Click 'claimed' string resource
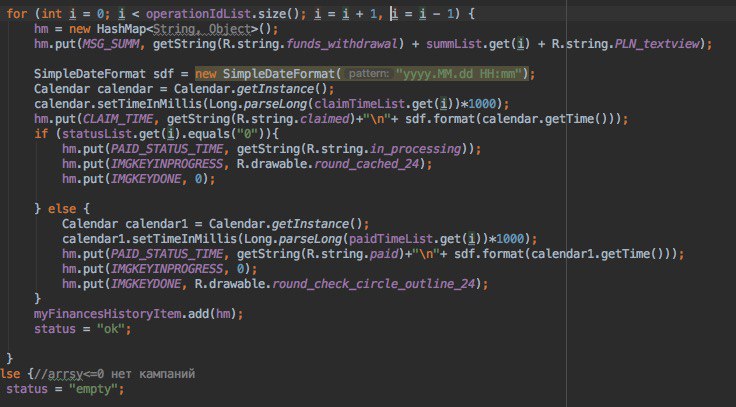736x407 pixels. click(x=325, y=119)
